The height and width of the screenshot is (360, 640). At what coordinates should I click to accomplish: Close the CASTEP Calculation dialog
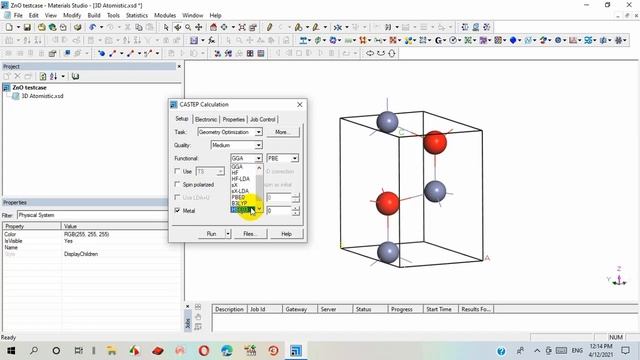pos(300,104)
